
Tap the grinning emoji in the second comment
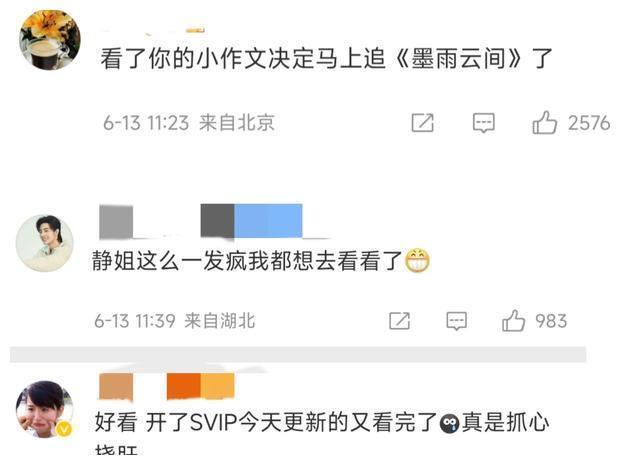point(417,260)
